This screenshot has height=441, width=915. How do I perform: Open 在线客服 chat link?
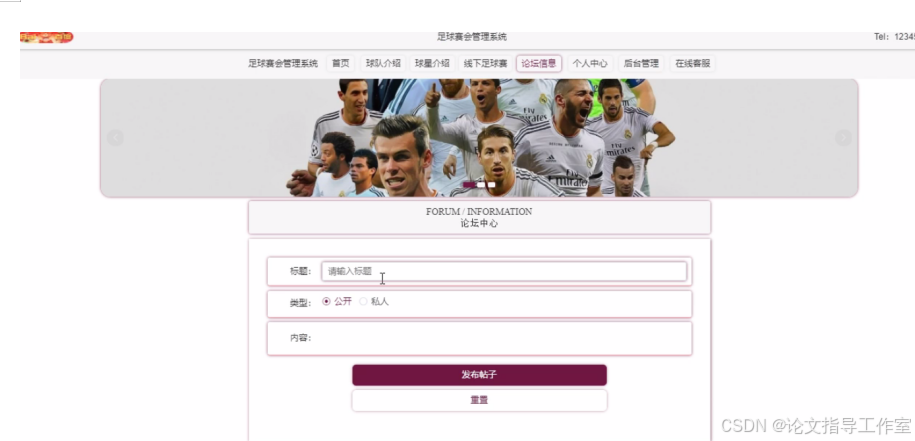click(693, 64)
